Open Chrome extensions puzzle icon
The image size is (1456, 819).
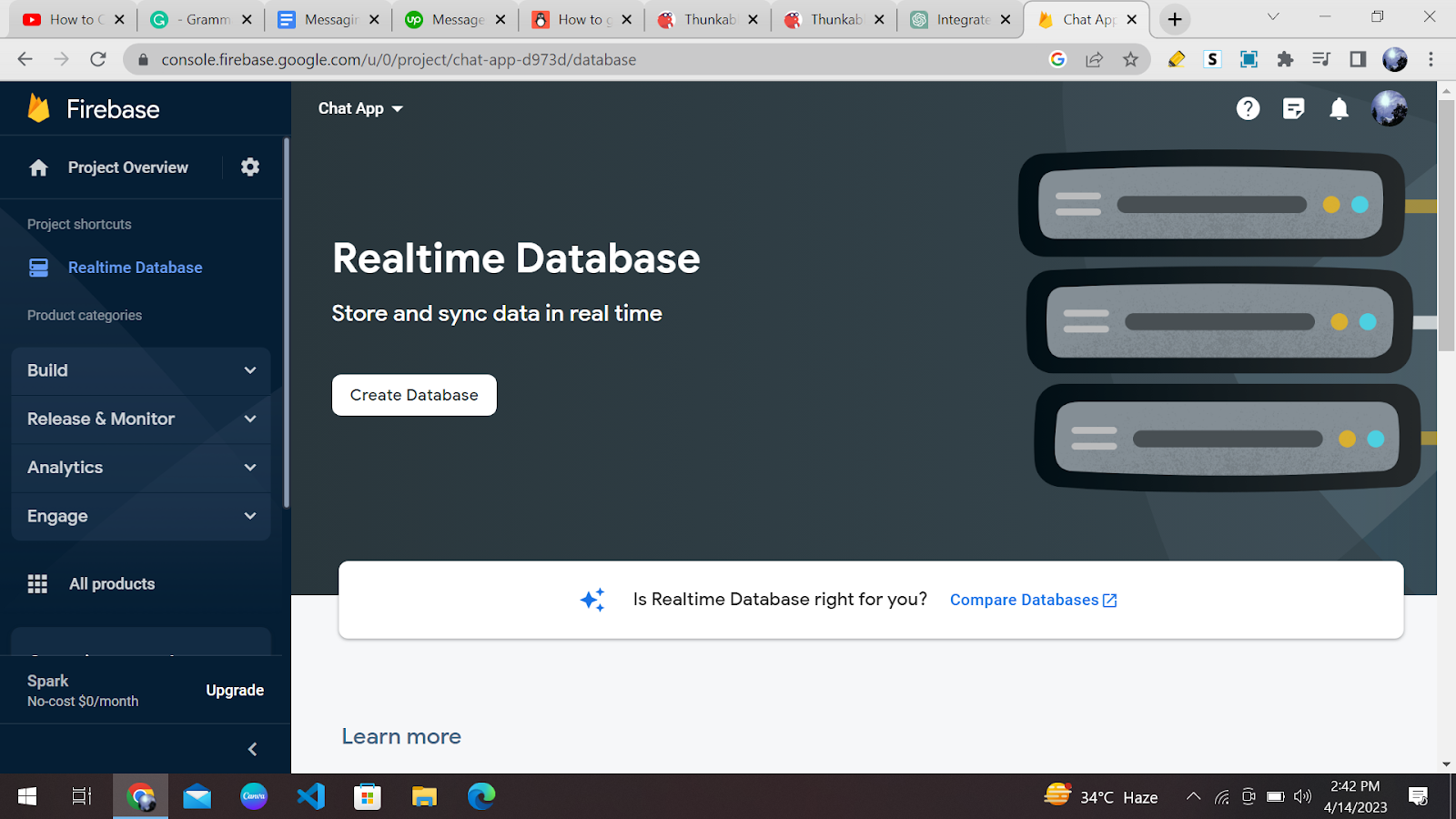pos(1285,59)
